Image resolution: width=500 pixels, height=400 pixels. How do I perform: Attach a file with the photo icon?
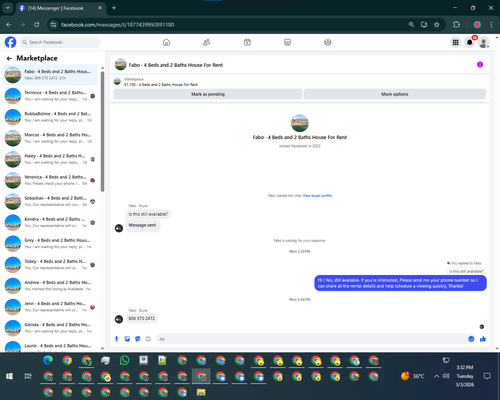pyautogui.click(x=127, y=339)
